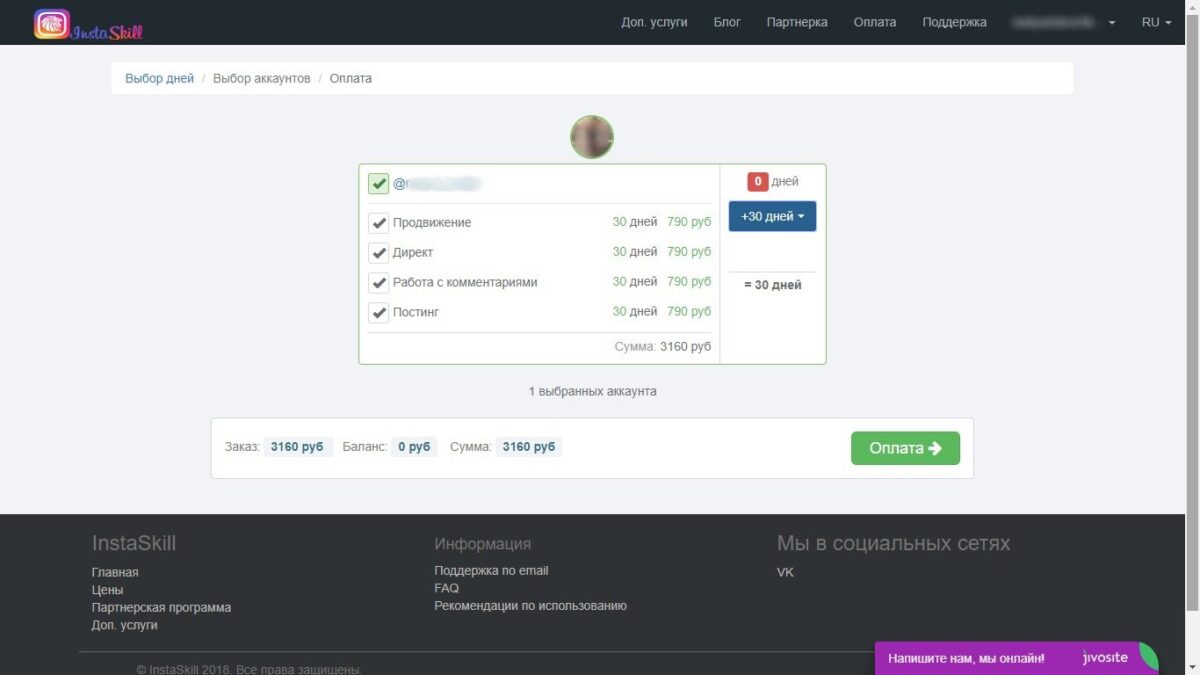Open the RU language dropdown
This screenshot has height=675, width=1200.
[x=1156, y=22]
